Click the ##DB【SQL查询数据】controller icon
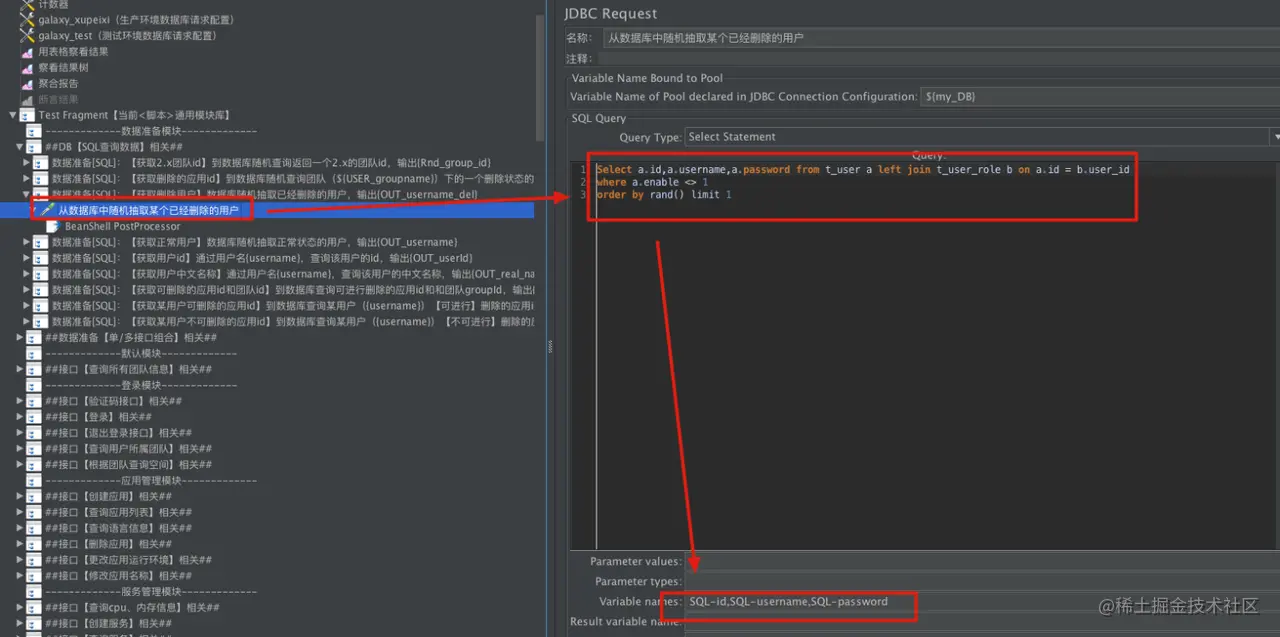 click(x=34, y=147)
